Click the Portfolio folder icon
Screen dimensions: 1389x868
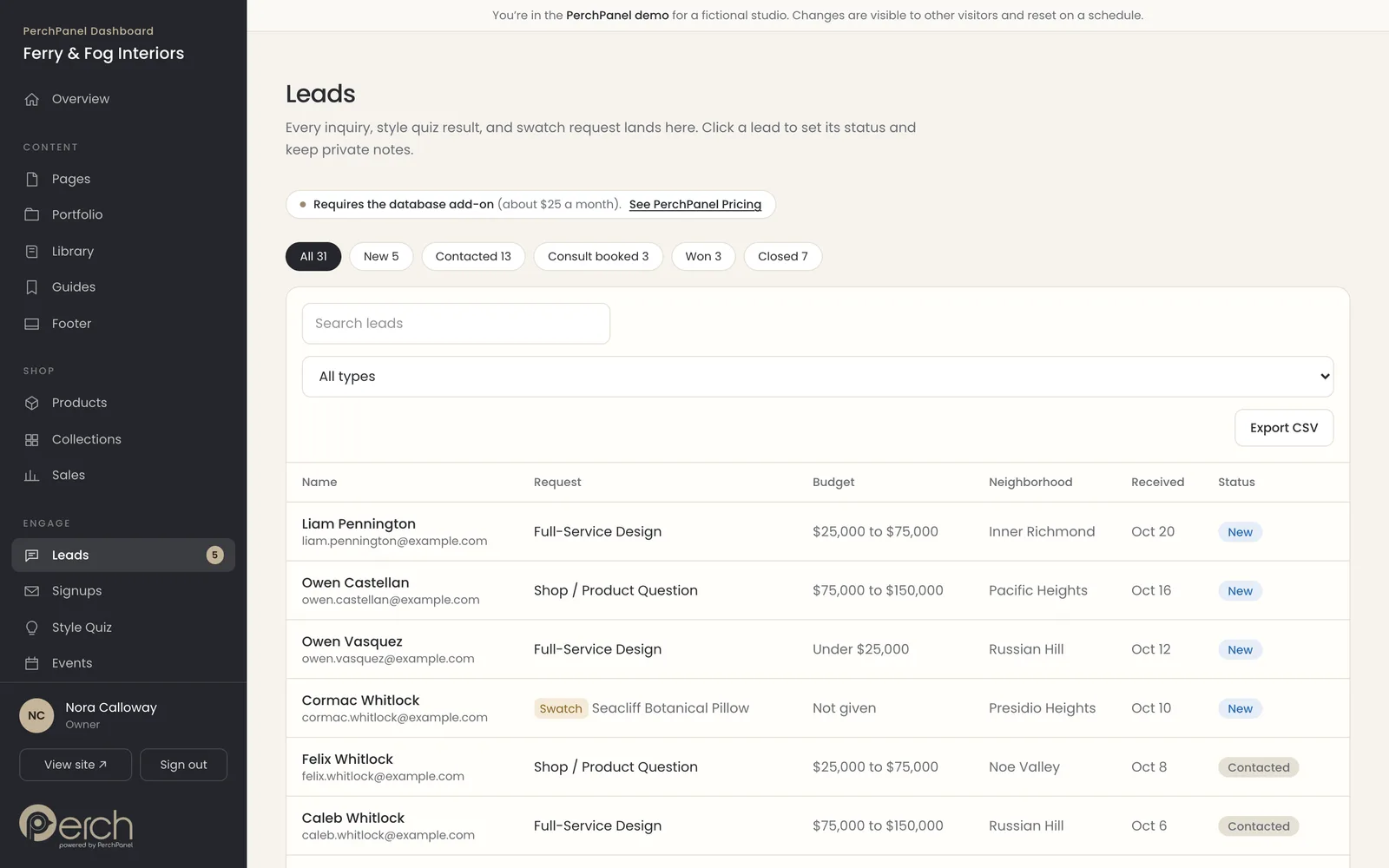coord(32,214)
